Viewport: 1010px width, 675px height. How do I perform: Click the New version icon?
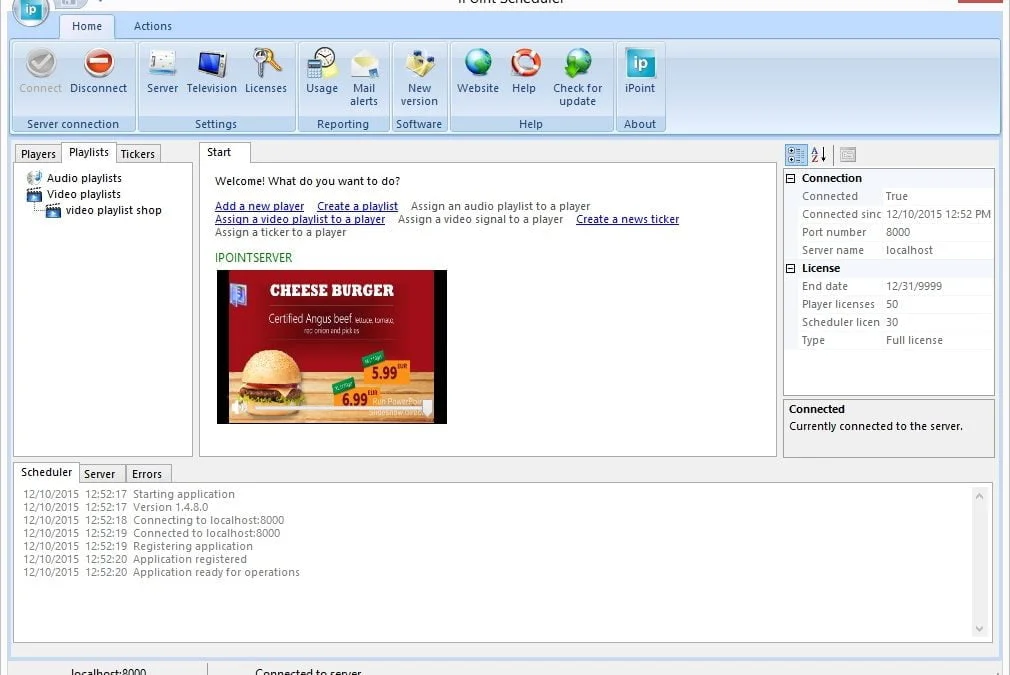(x=419, y=63)
